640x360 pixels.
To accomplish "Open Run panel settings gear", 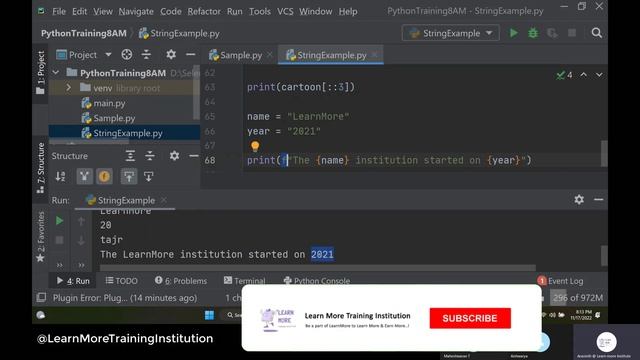I will [579, 200].
